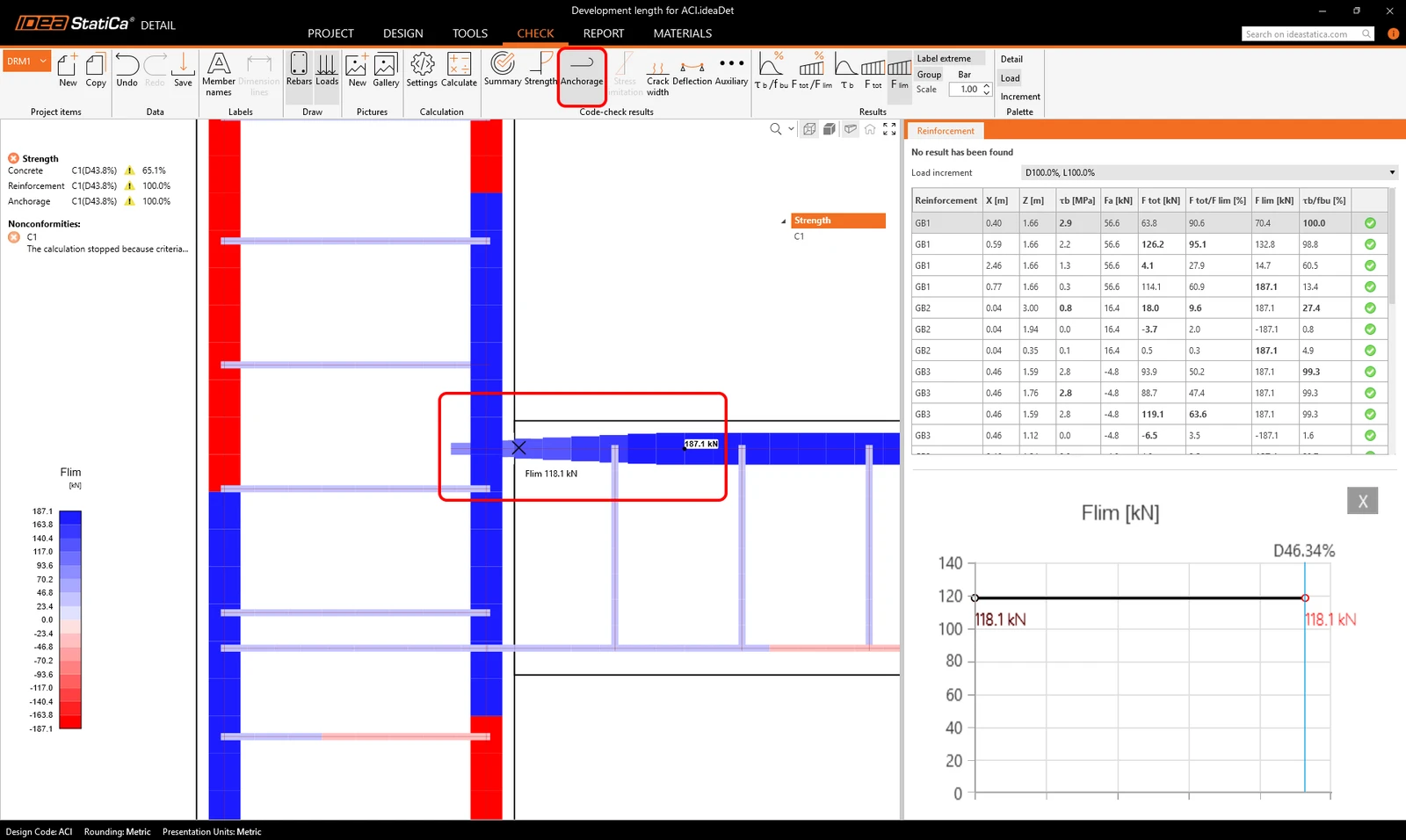1406x840 pixels.
Task: Open the MATERIALS ribbon tab
Action: [x=683, y=33]
